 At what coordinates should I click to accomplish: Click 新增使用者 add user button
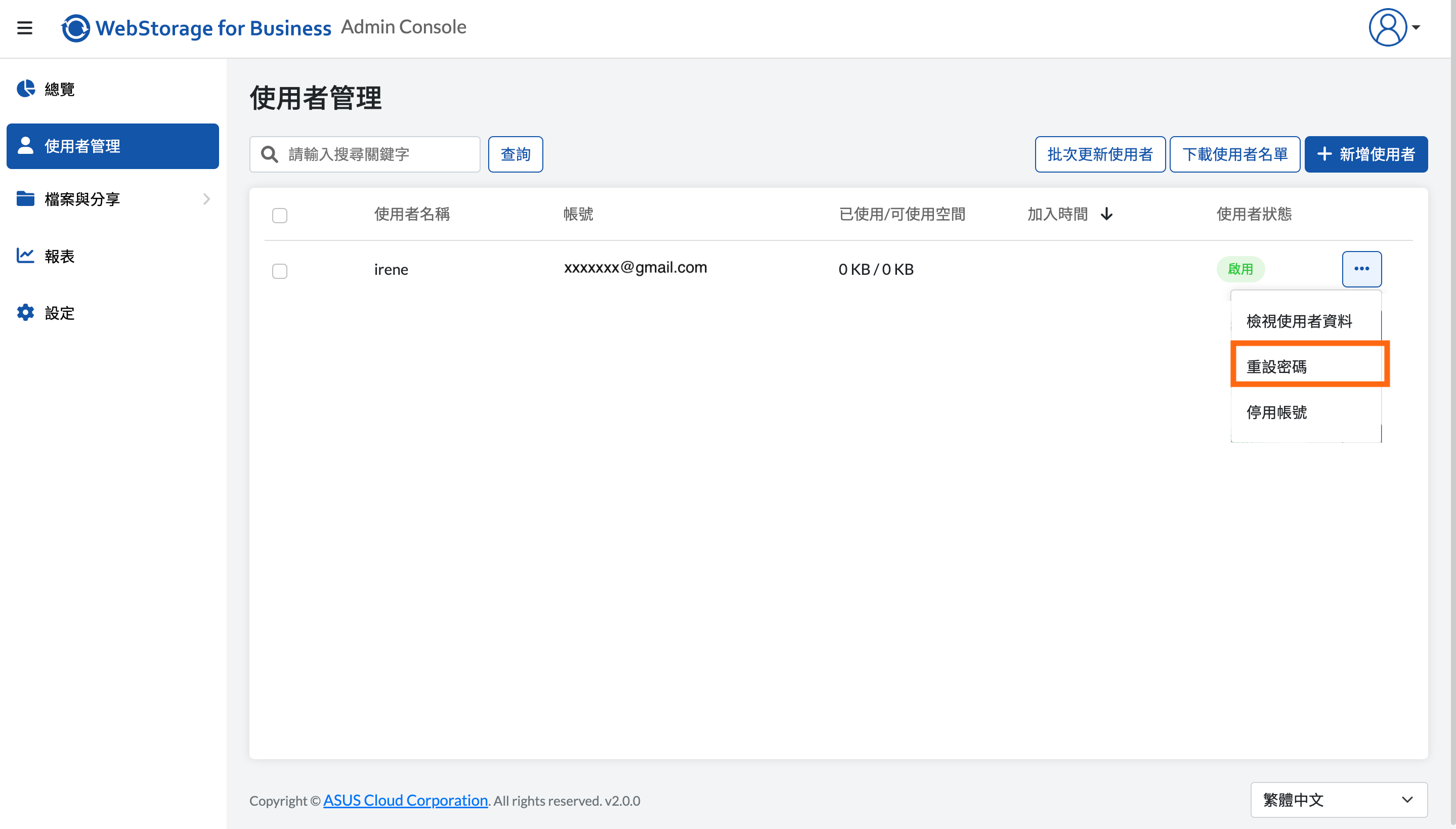click(1366, 154)
